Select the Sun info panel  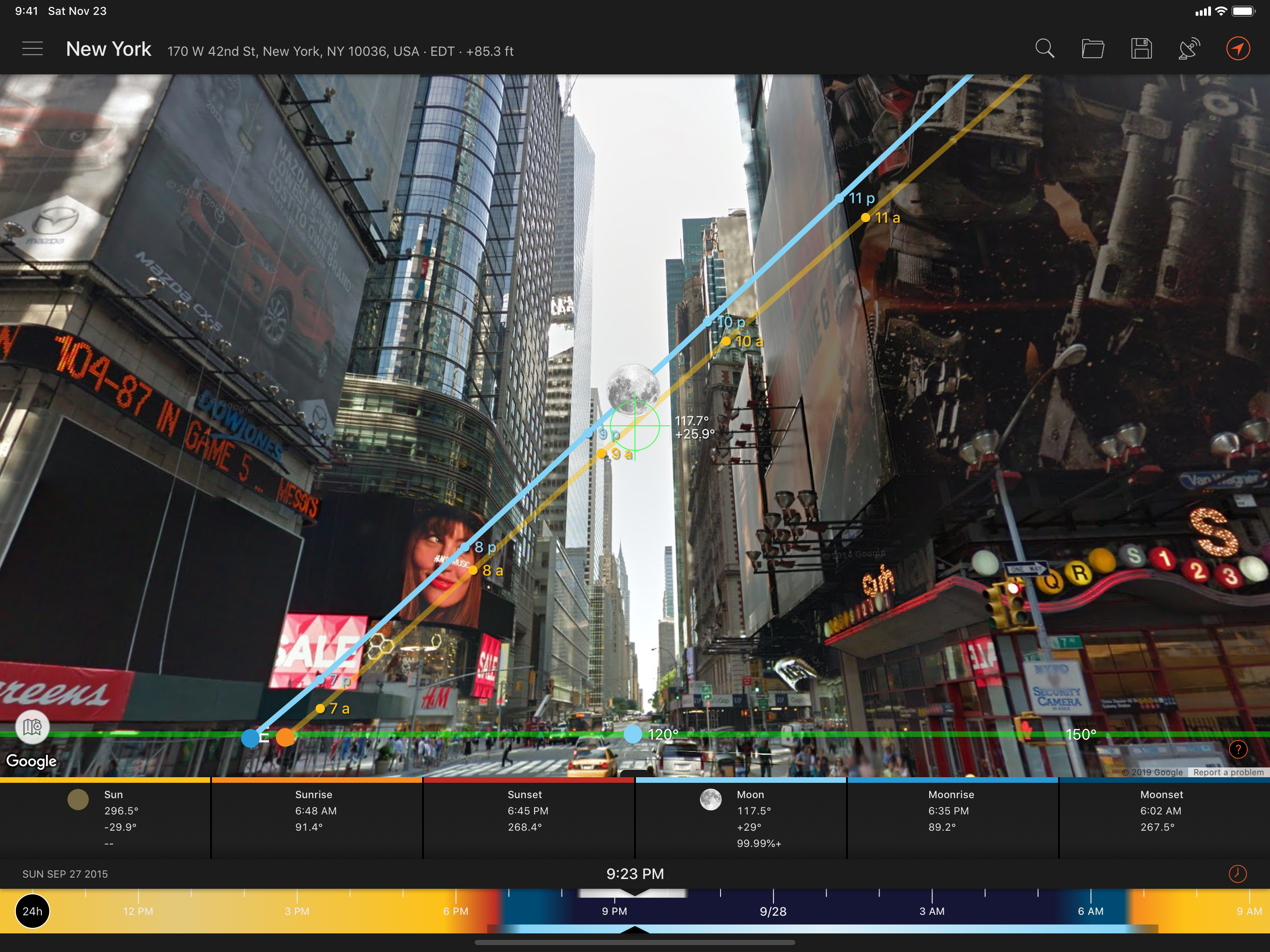click(105, 819)
